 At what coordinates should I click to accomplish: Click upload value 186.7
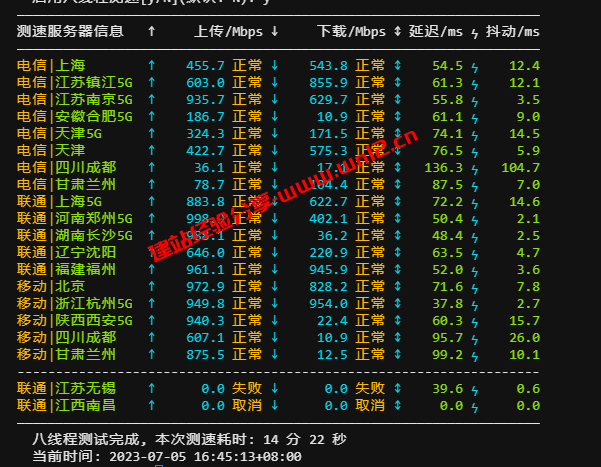205,117
